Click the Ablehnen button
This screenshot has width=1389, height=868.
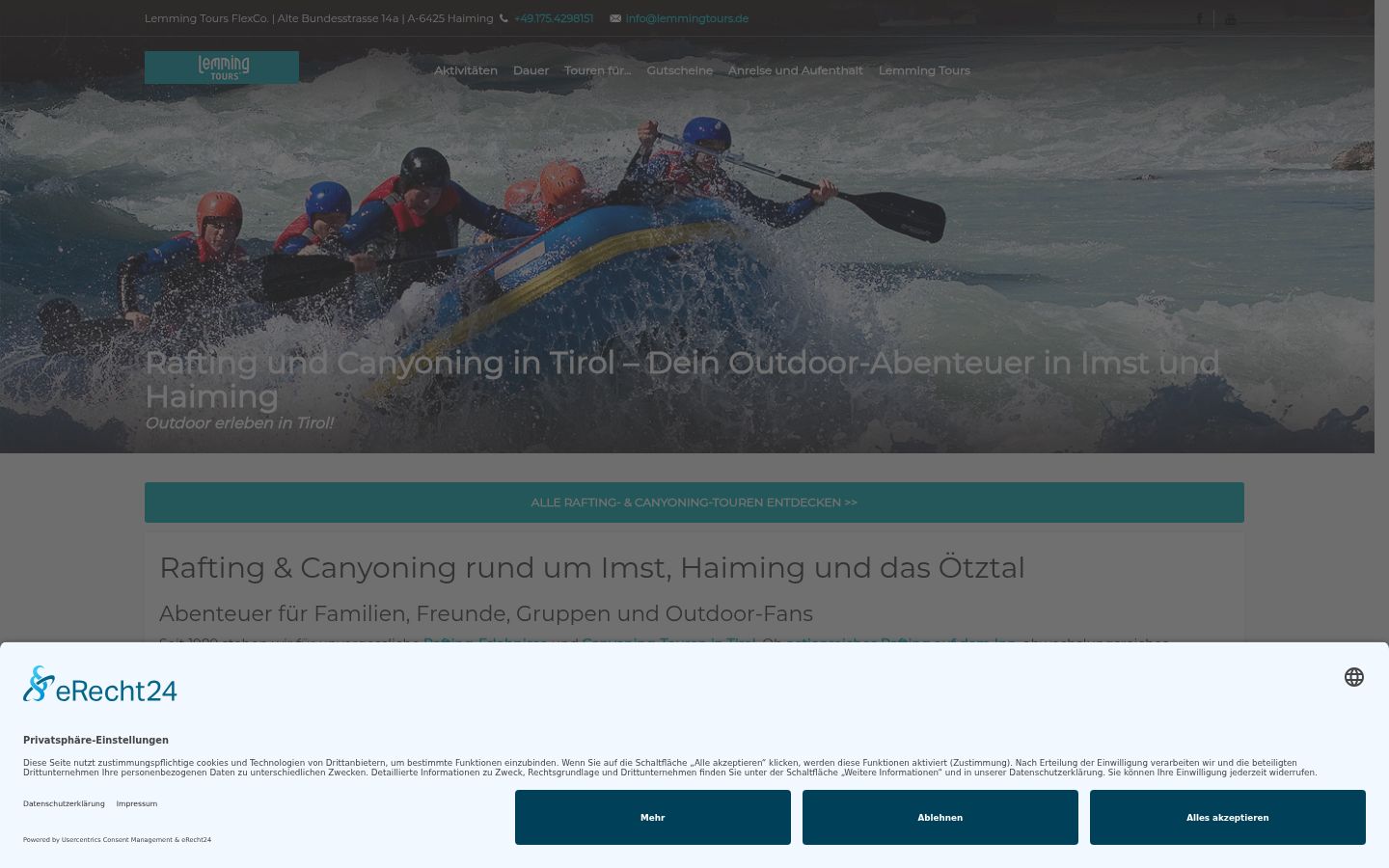click(x=940, y=818)
